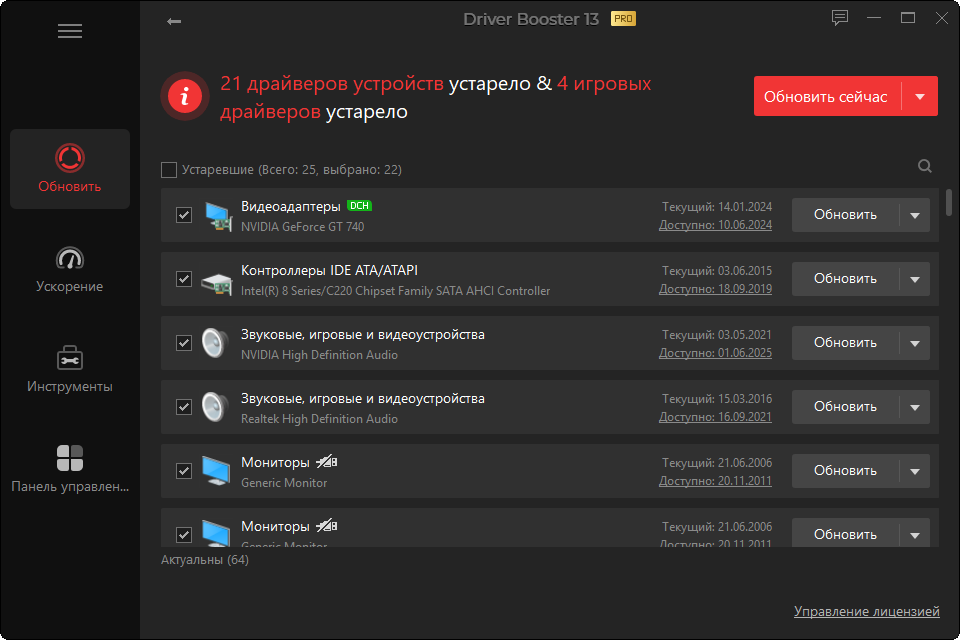Click the NVIDIA GeForce GT 740 device icon
The width and height of the screenshot is (960, 640).
coord(217,216)
